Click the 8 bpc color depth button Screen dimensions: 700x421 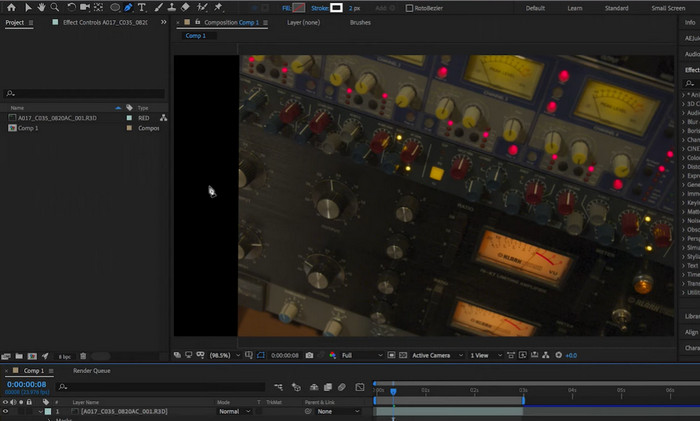point(65,357)
